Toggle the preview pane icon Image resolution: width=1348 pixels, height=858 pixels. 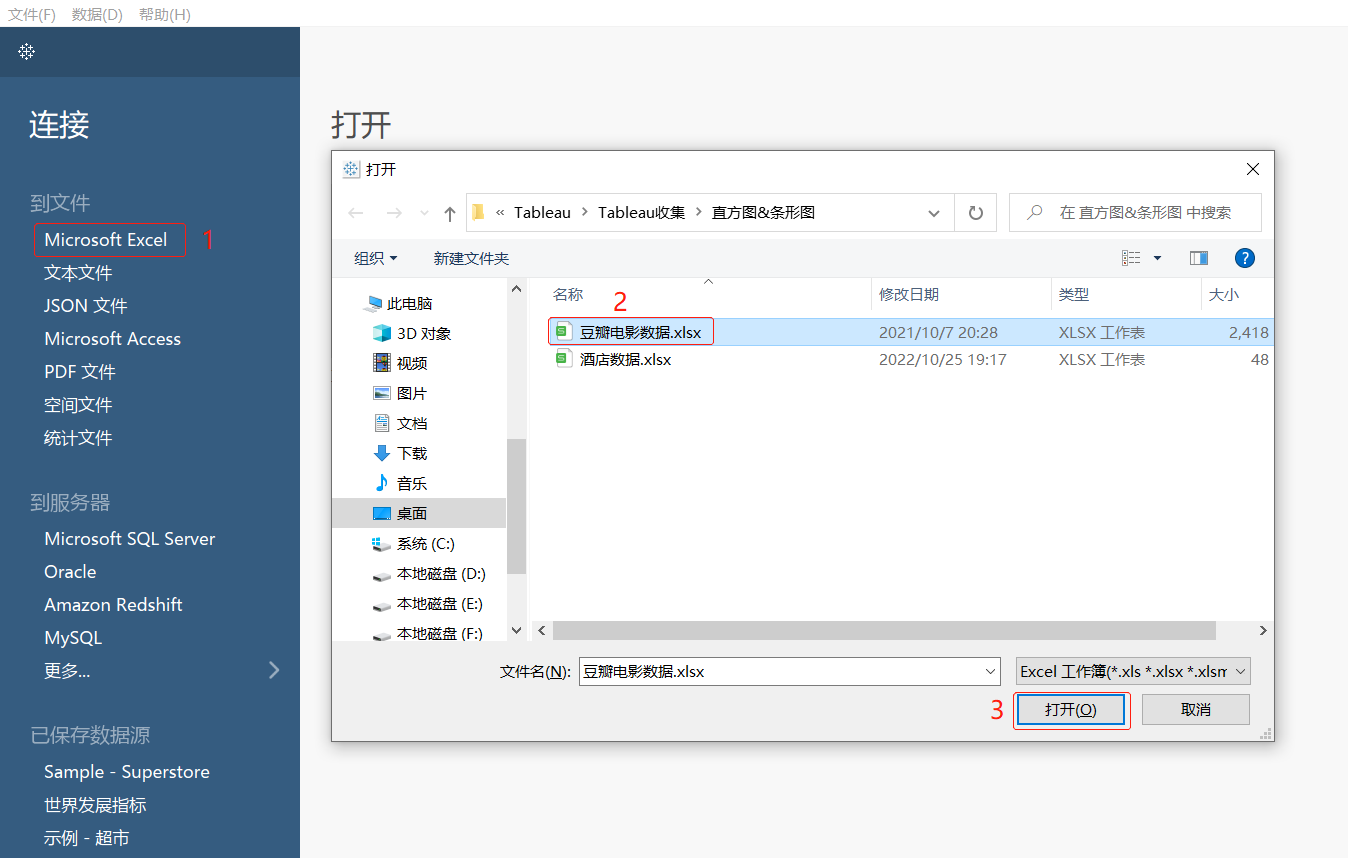[1199, 258]
